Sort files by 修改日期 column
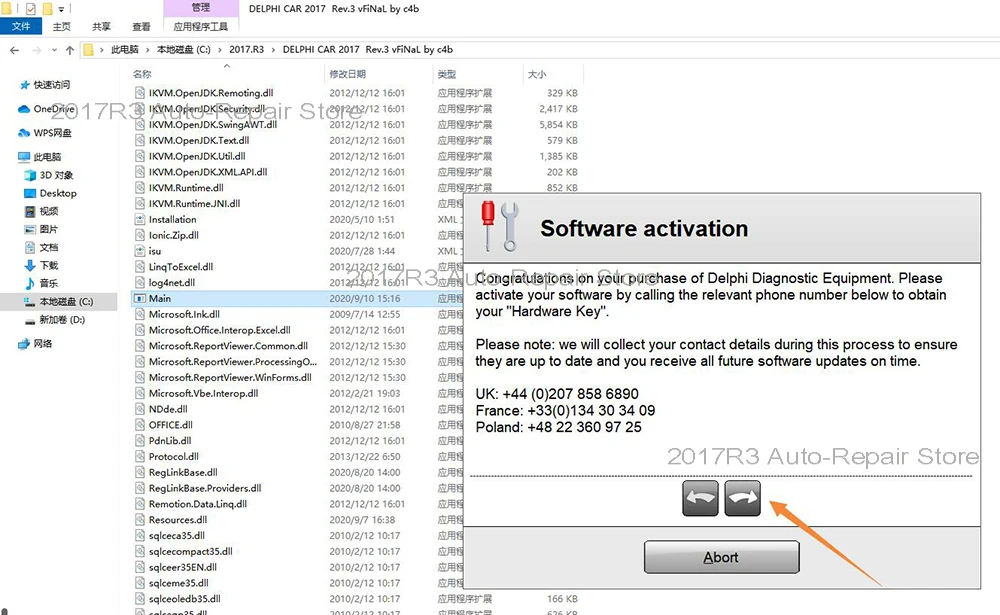The image size is (1000, 615). pos(348,74)
